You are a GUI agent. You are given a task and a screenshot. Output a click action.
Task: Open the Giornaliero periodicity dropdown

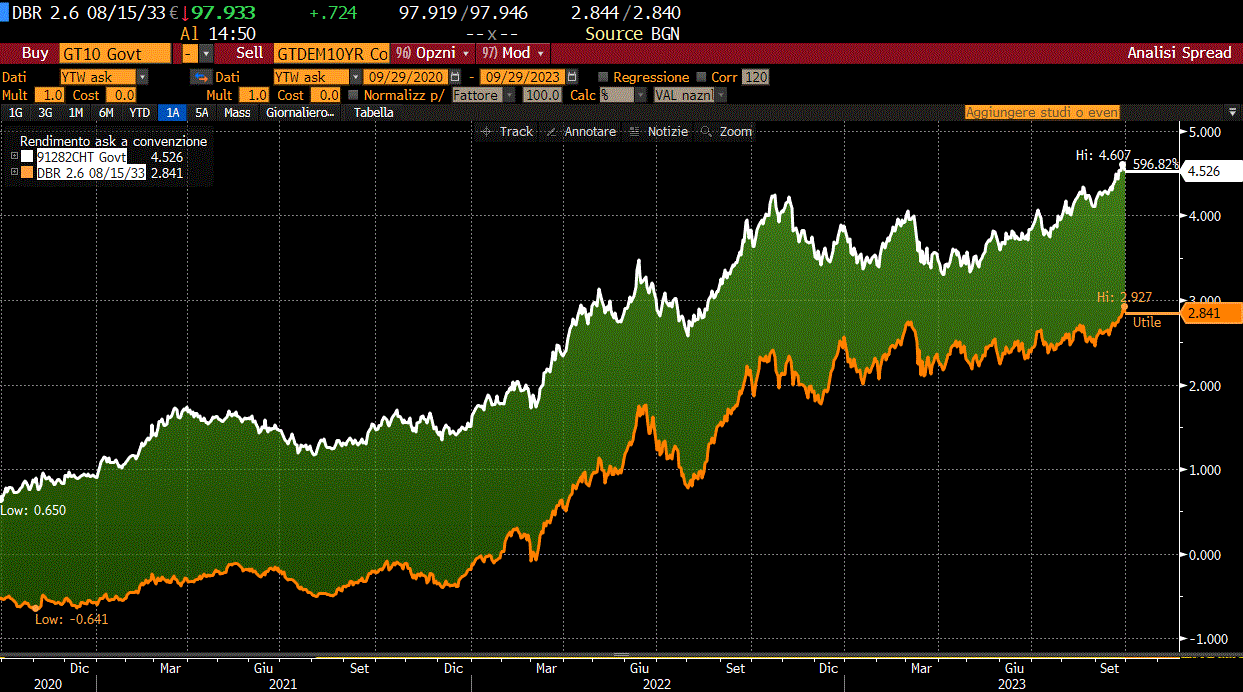click(x=300, y=113)
